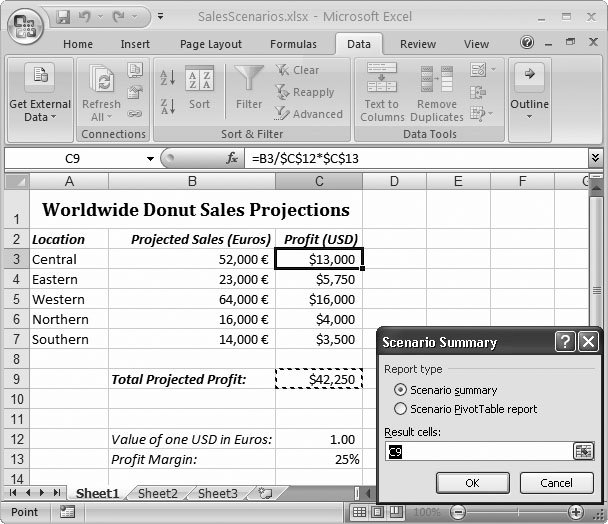This screenshot has width=608, height=524.
Task: Undo the last action
Action: tap(84, 17)
